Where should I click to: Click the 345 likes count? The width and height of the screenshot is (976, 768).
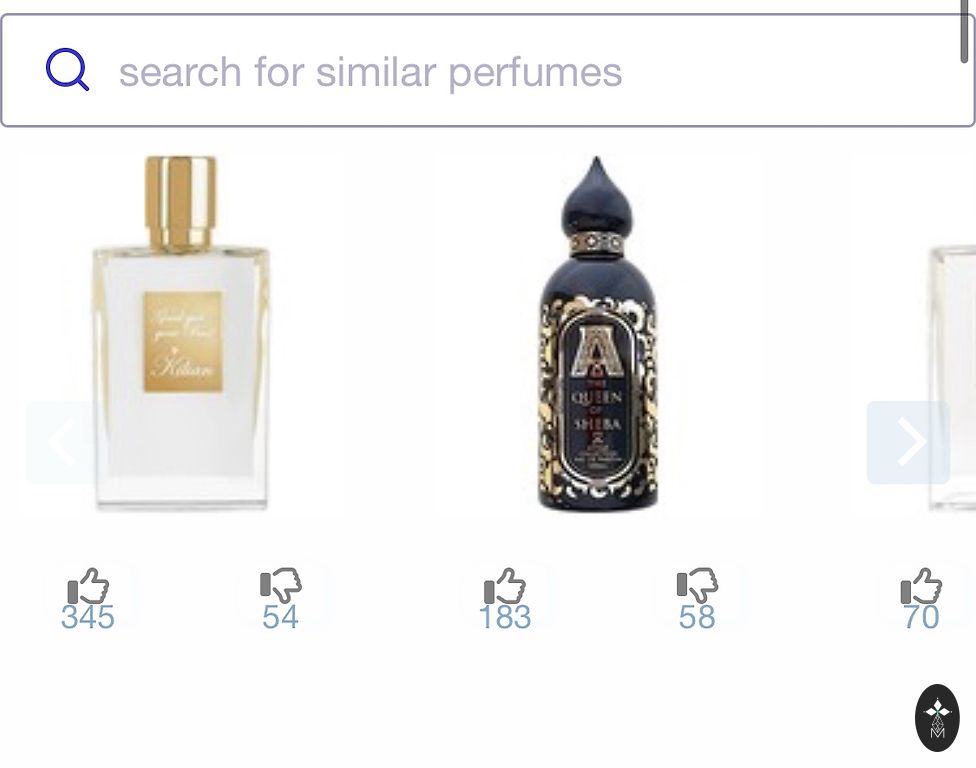pyautogui.click(x=88, y=617)
